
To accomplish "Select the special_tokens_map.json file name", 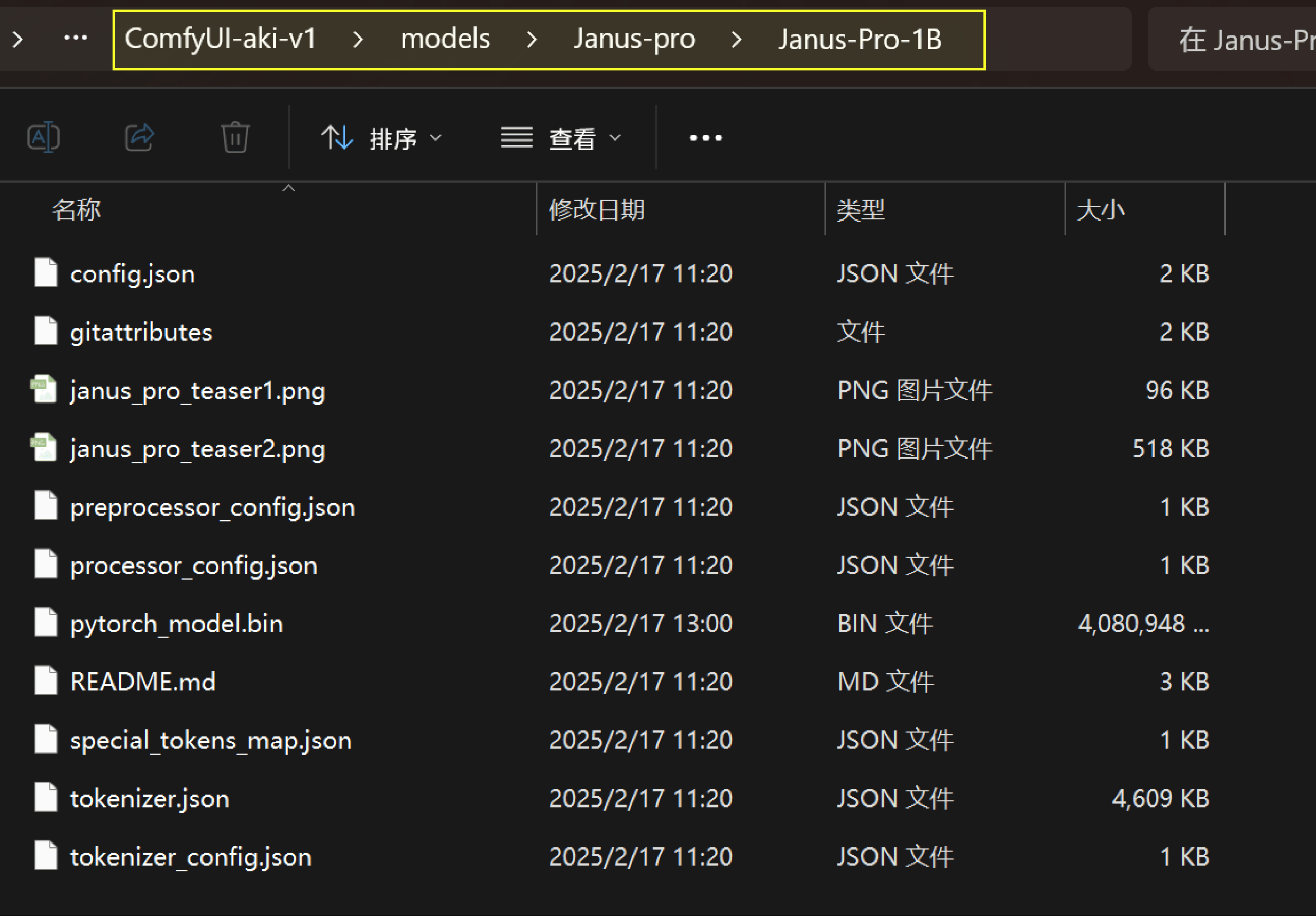I will (211, 741).
